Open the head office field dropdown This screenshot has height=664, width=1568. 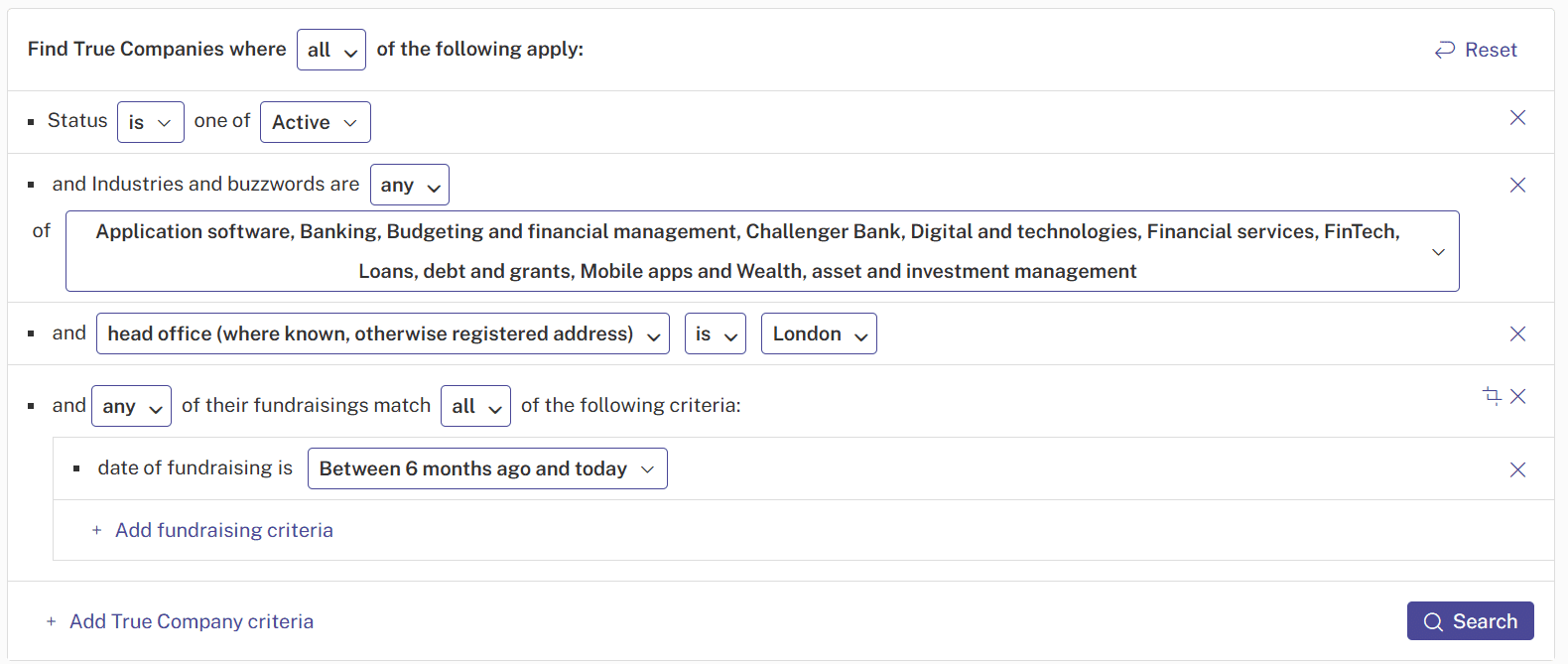[x=383, y=333]
